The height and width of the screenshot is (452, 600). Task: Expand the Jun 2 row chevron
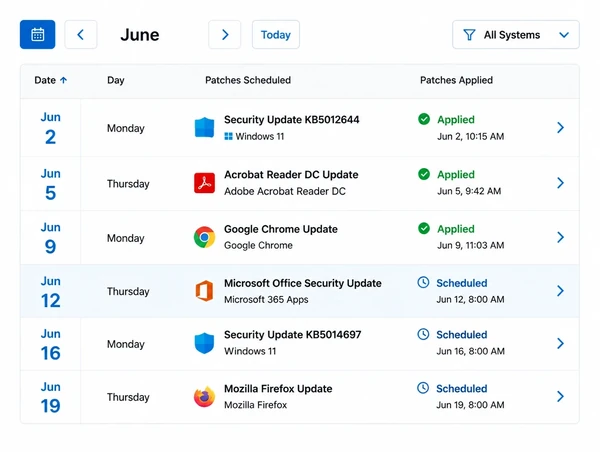tap(561, 127)
